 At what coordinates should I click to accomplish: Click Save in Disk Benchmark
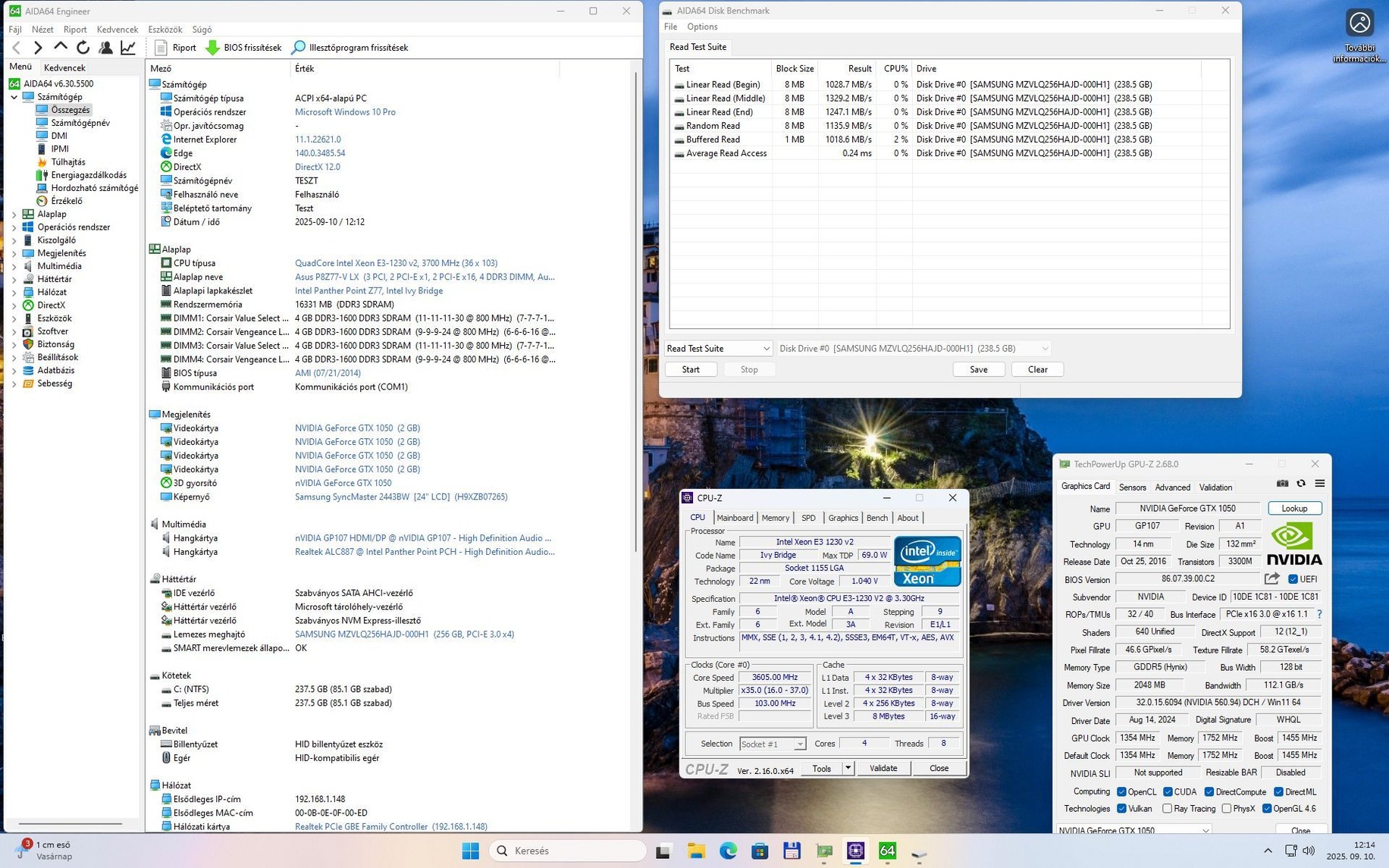coord(979,370)
